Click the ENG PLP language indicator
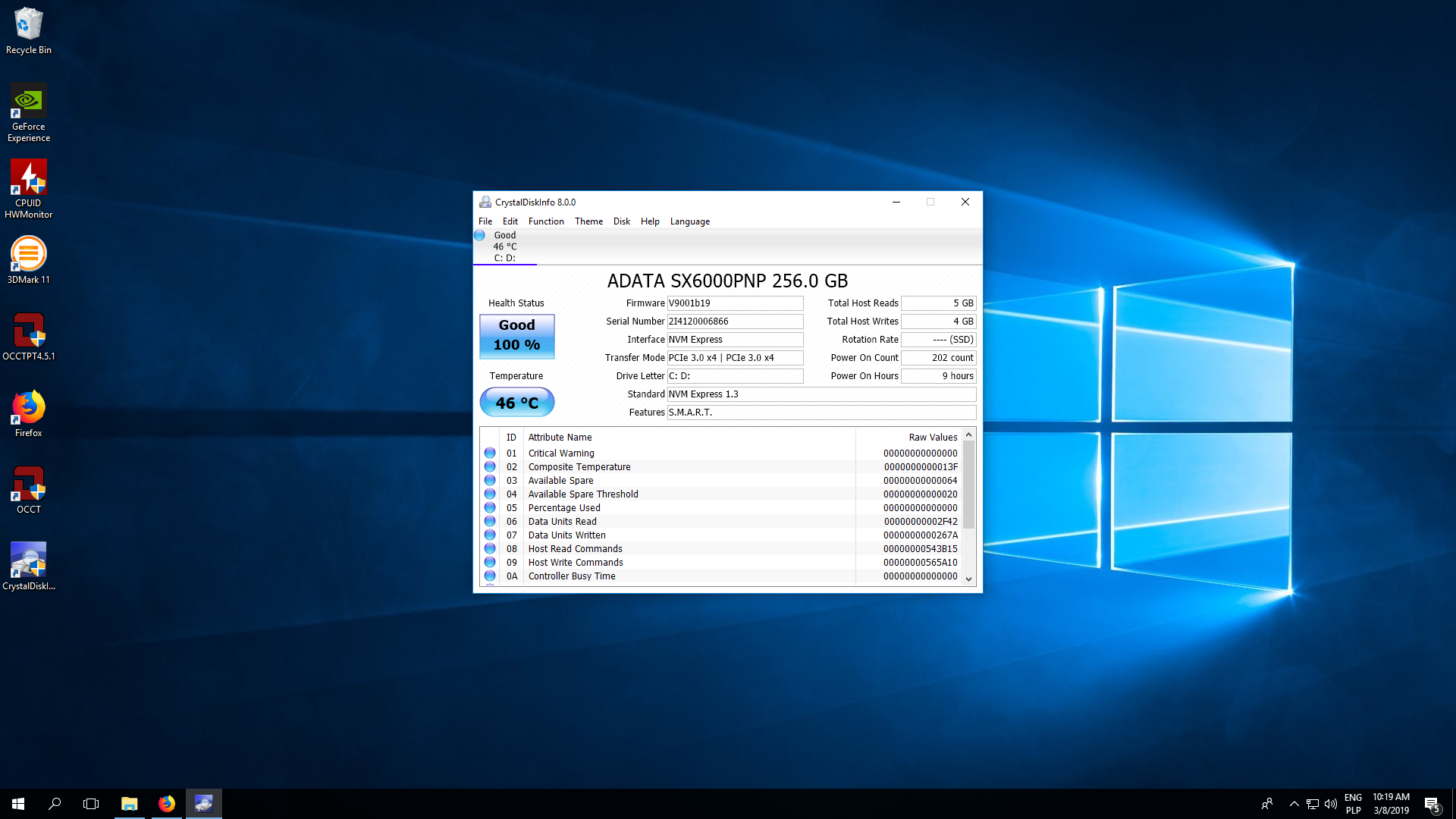The image size is (1456, 819). pos(1353,804)
